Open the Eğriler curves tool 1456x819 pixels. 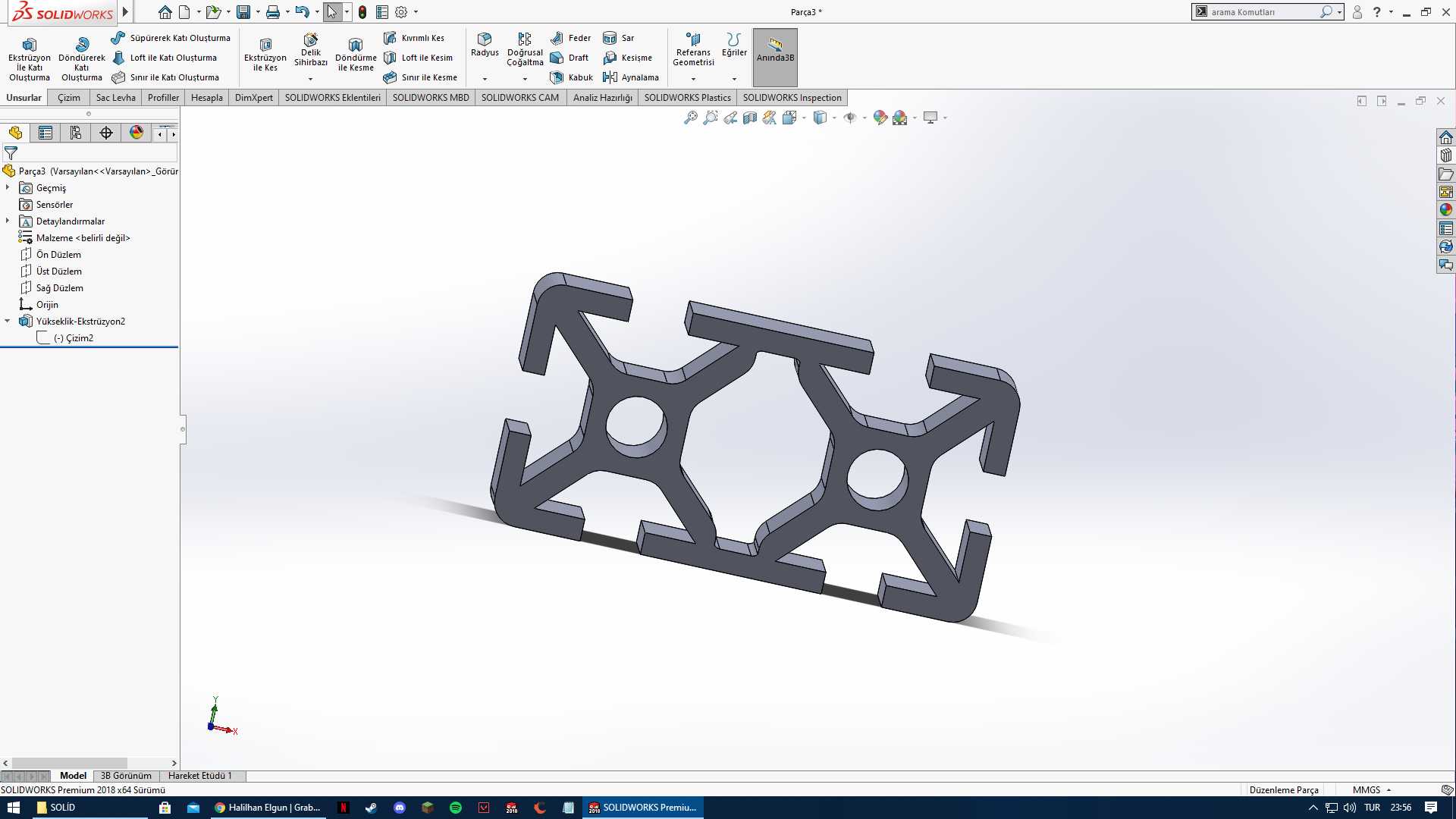click(734, 44)
